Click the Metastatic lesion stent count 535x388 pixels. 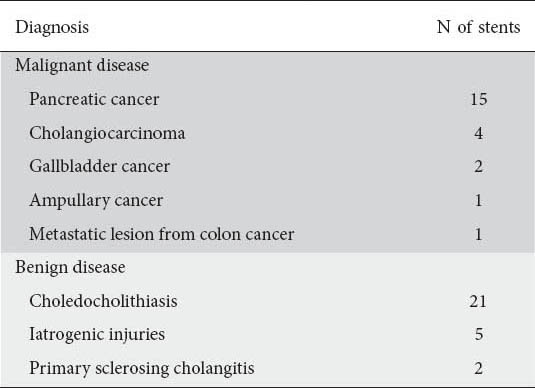478,234
